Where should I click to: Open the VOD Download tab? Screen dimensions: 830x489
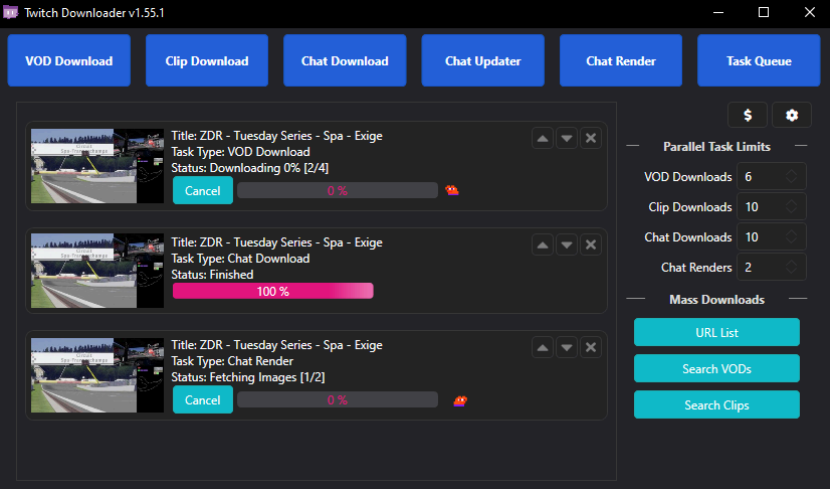[69, 60]
